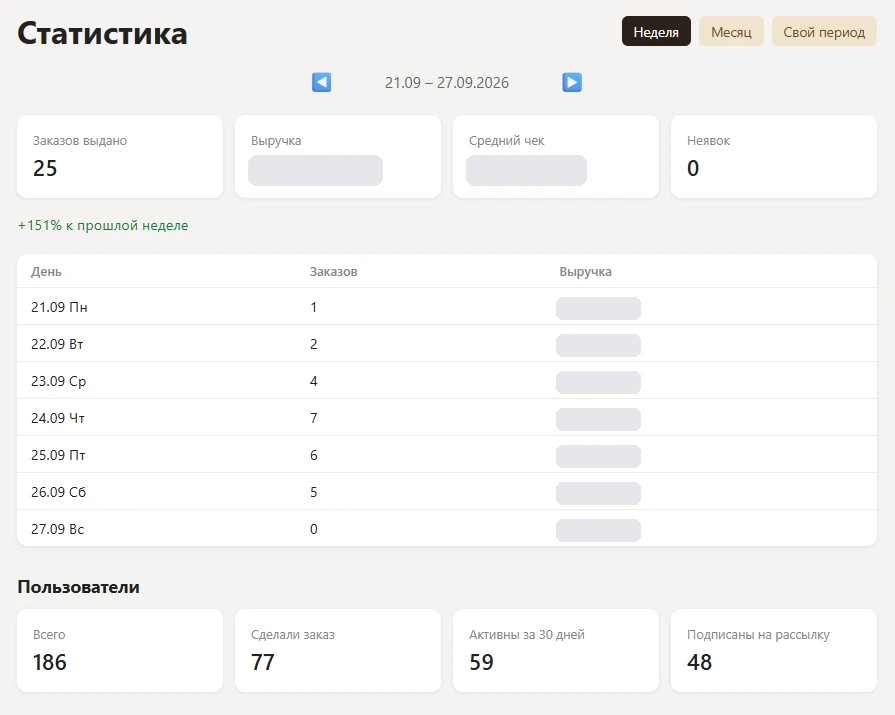
Task: Go to previous week with left arrow
Action: point(321,82)
